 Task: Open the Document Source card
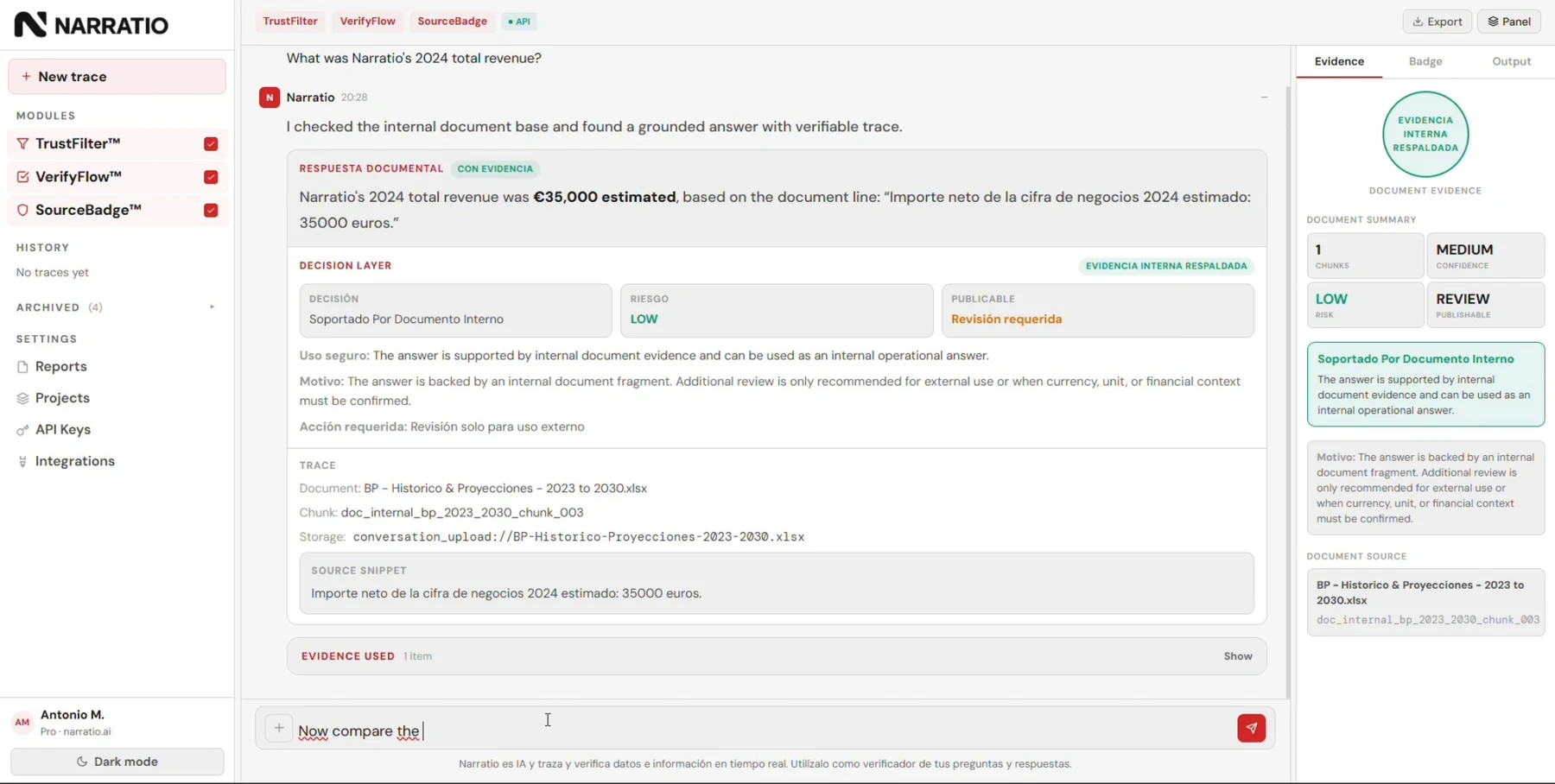pyautogui.click(x=1425, y=603)
